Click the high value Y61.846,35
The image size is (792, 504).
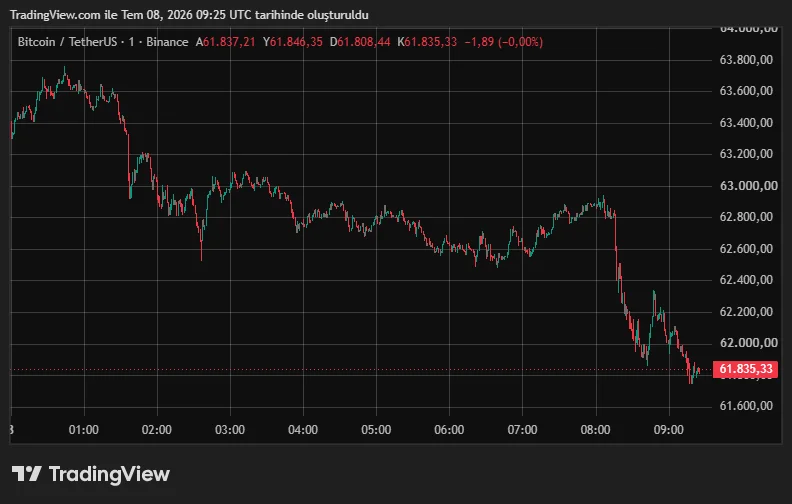coord(292,42)
